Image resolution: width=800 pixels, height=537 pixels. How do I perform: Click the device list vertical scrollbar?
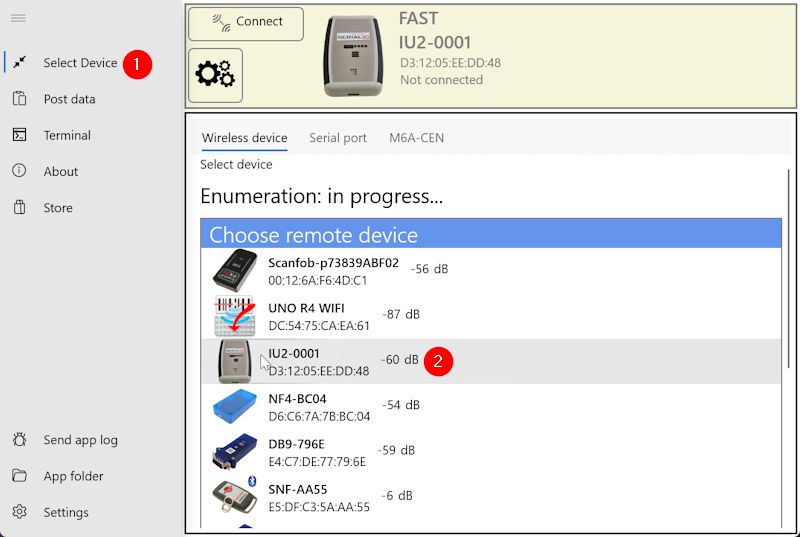click(x=788, y=269)
